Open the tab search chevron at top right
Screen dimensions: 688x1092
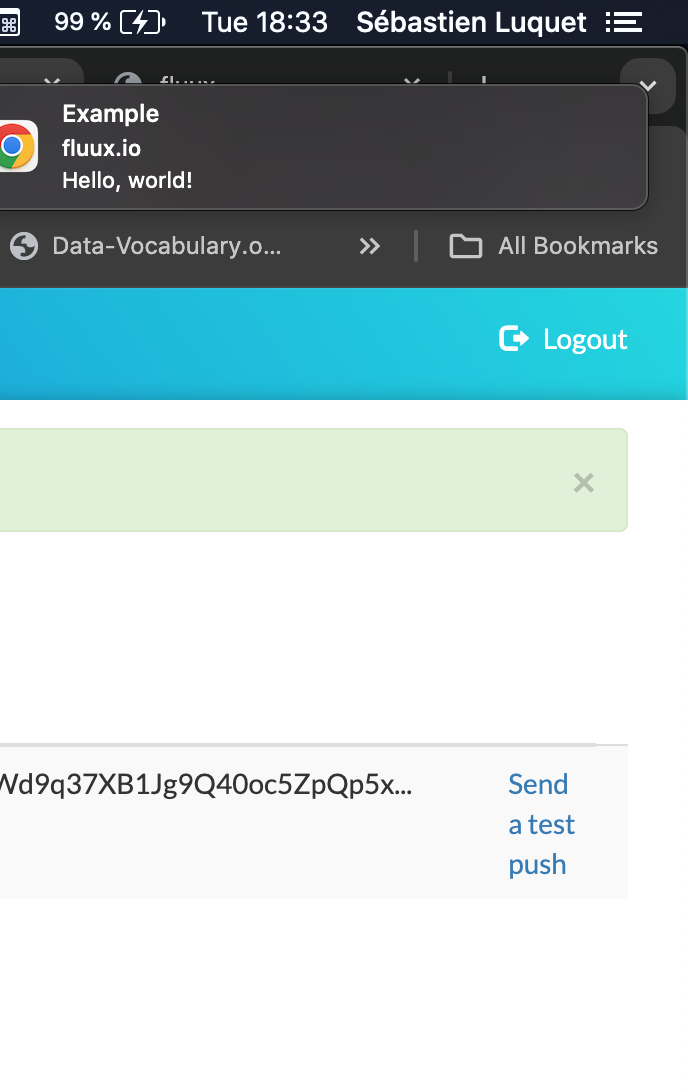click(x=648, y=86)
